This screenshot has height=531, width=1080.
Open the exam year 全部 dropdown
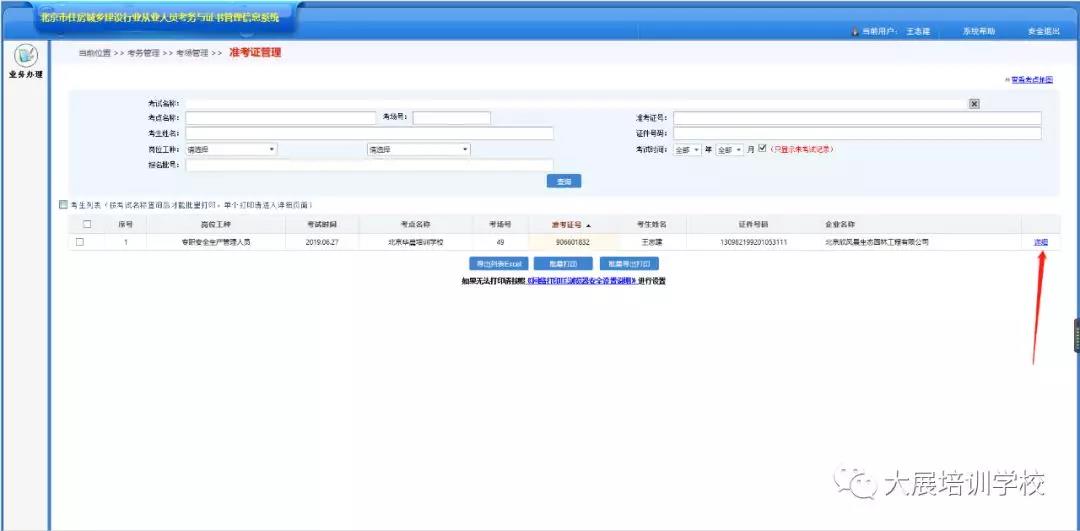click(687, 150)
